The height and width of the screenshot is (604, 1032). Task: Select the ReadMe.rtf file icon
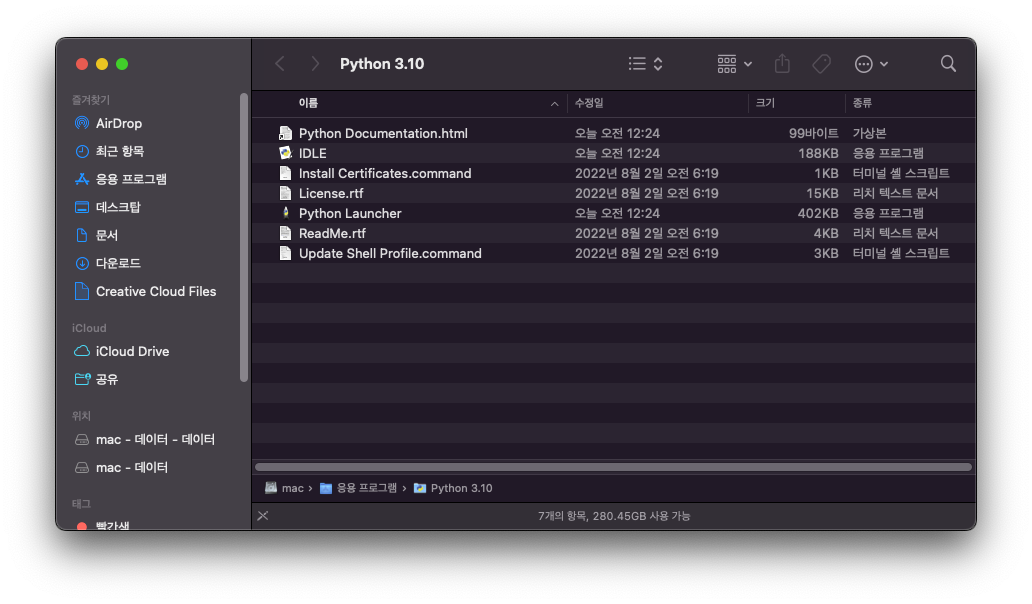285,234
